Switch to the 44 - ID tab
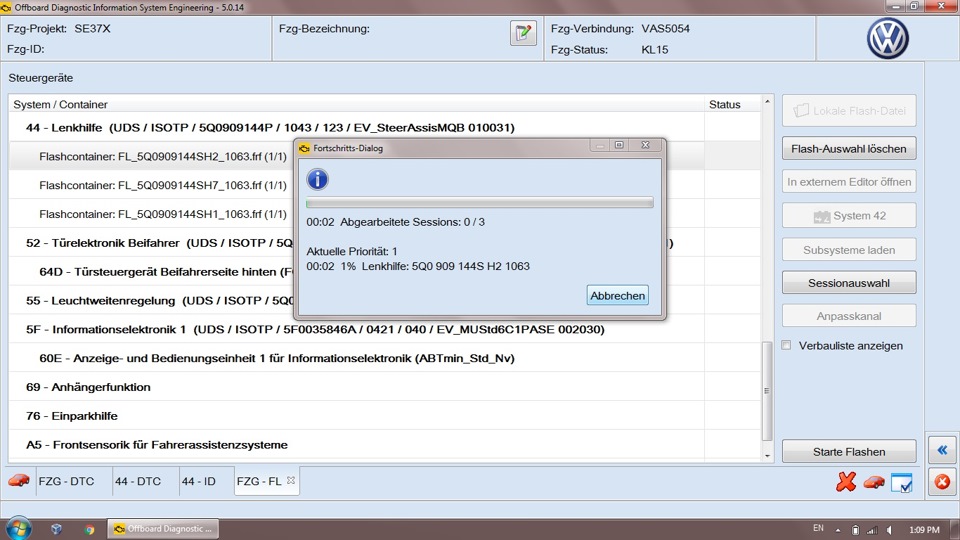960x540 pixels. point(198,481)
